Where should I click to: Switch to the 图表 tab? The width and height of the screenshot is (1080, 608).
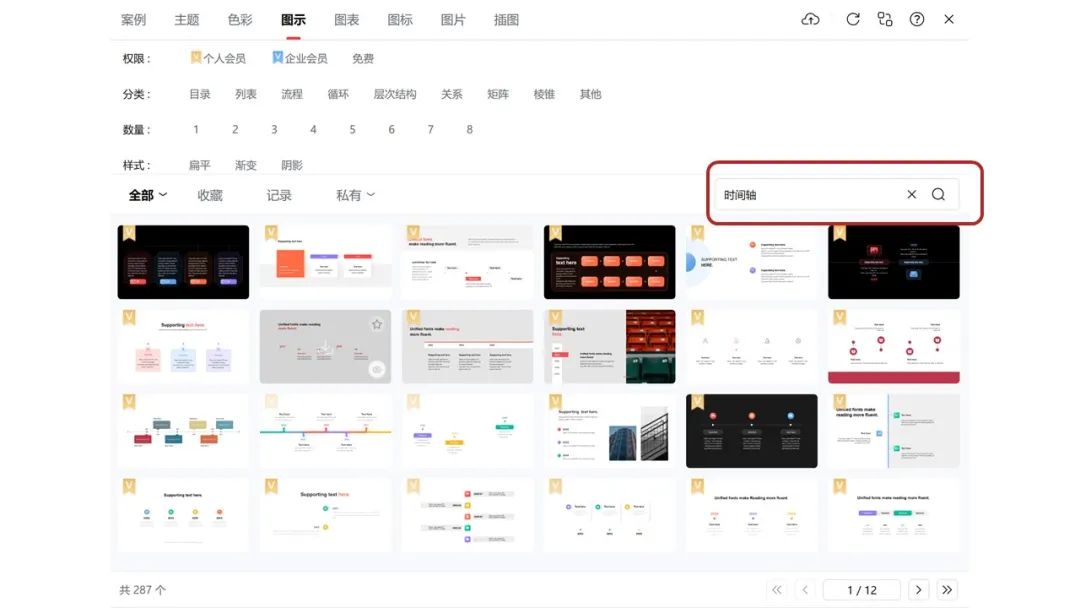(347, 20)
